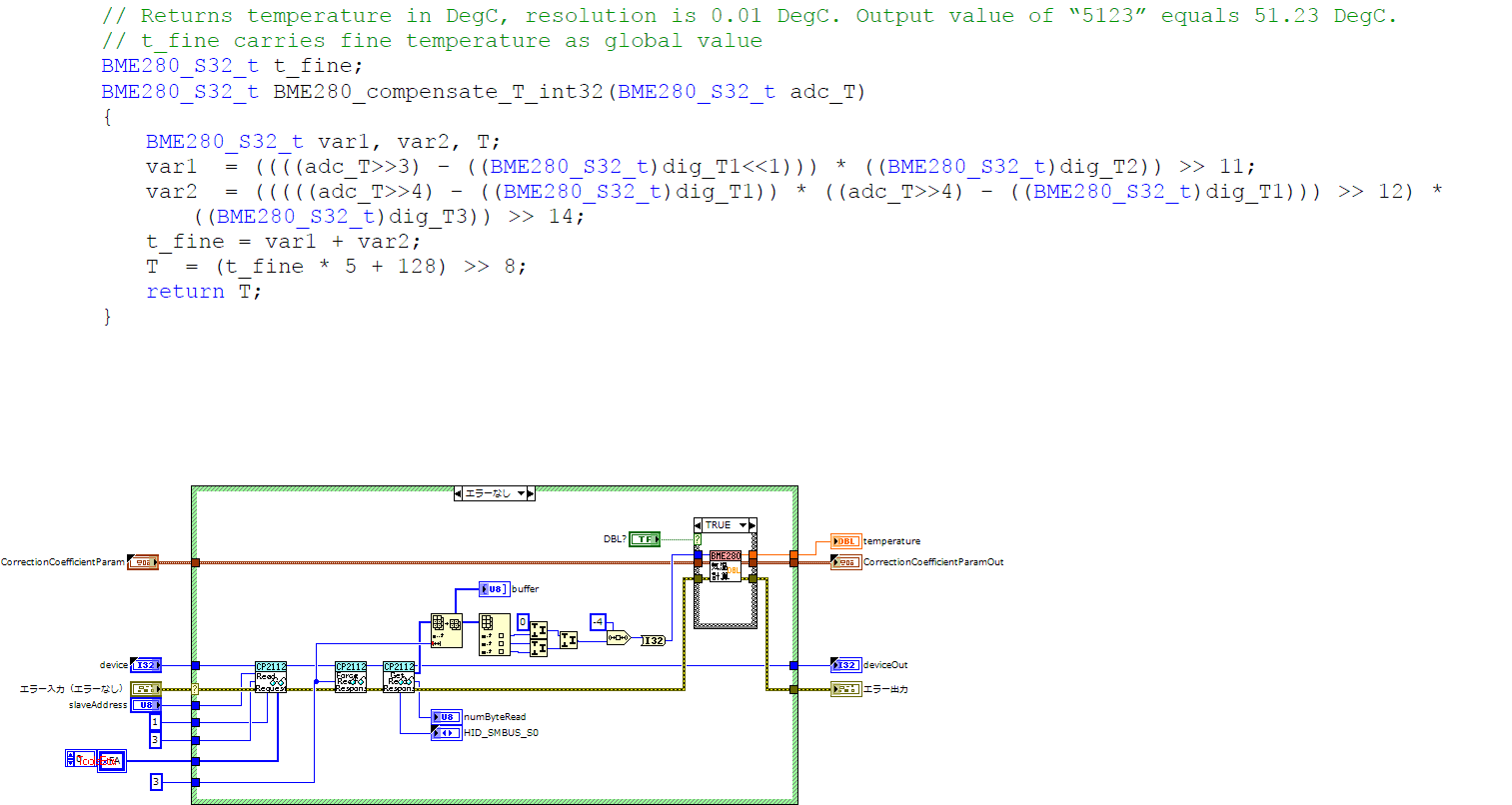Image resolution: width=1512 pixels, height=805 pixels.
Task: Select the エラー出力 error indicator terminal
Action: click(x=845, y=689)
